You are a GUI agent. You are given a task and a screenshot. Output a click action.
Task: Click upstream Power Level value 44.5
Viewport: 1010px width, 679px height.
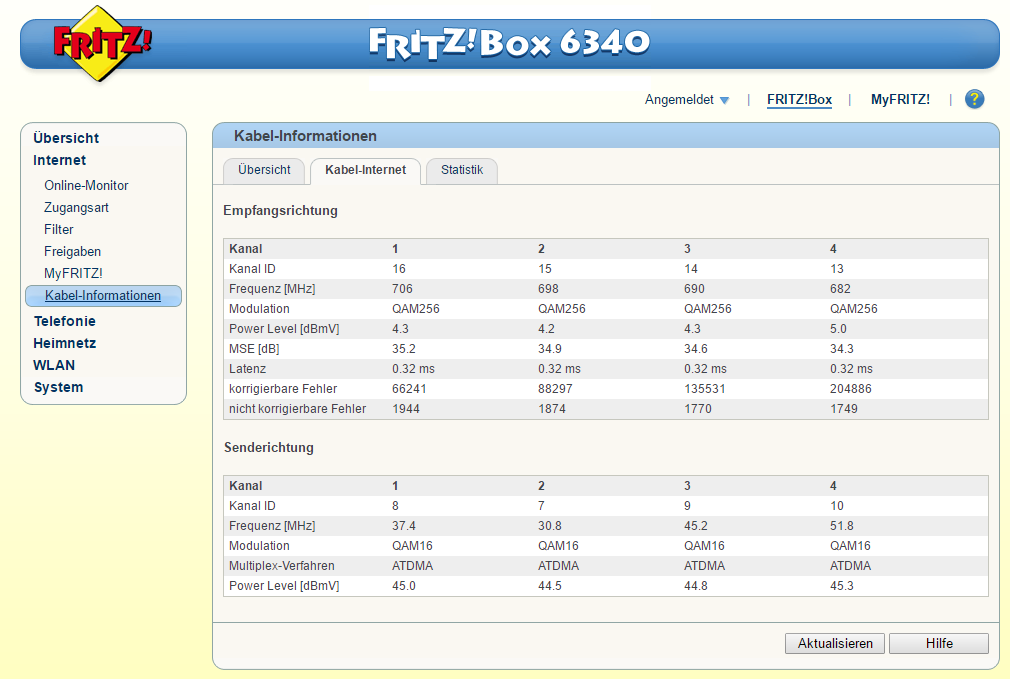[549, 586]
